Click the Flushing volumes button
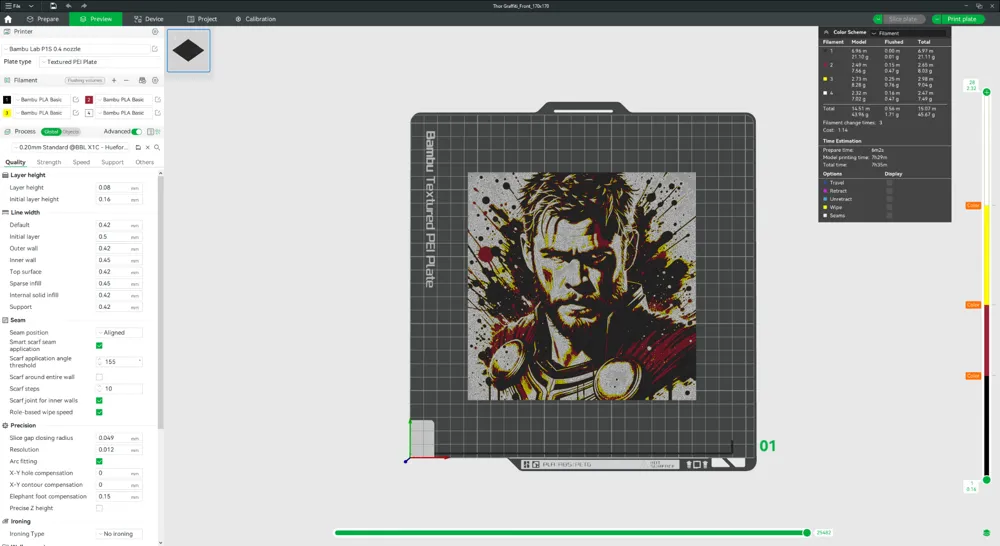Viewport: 1000px width, 546px height. (x=85, y=80)
